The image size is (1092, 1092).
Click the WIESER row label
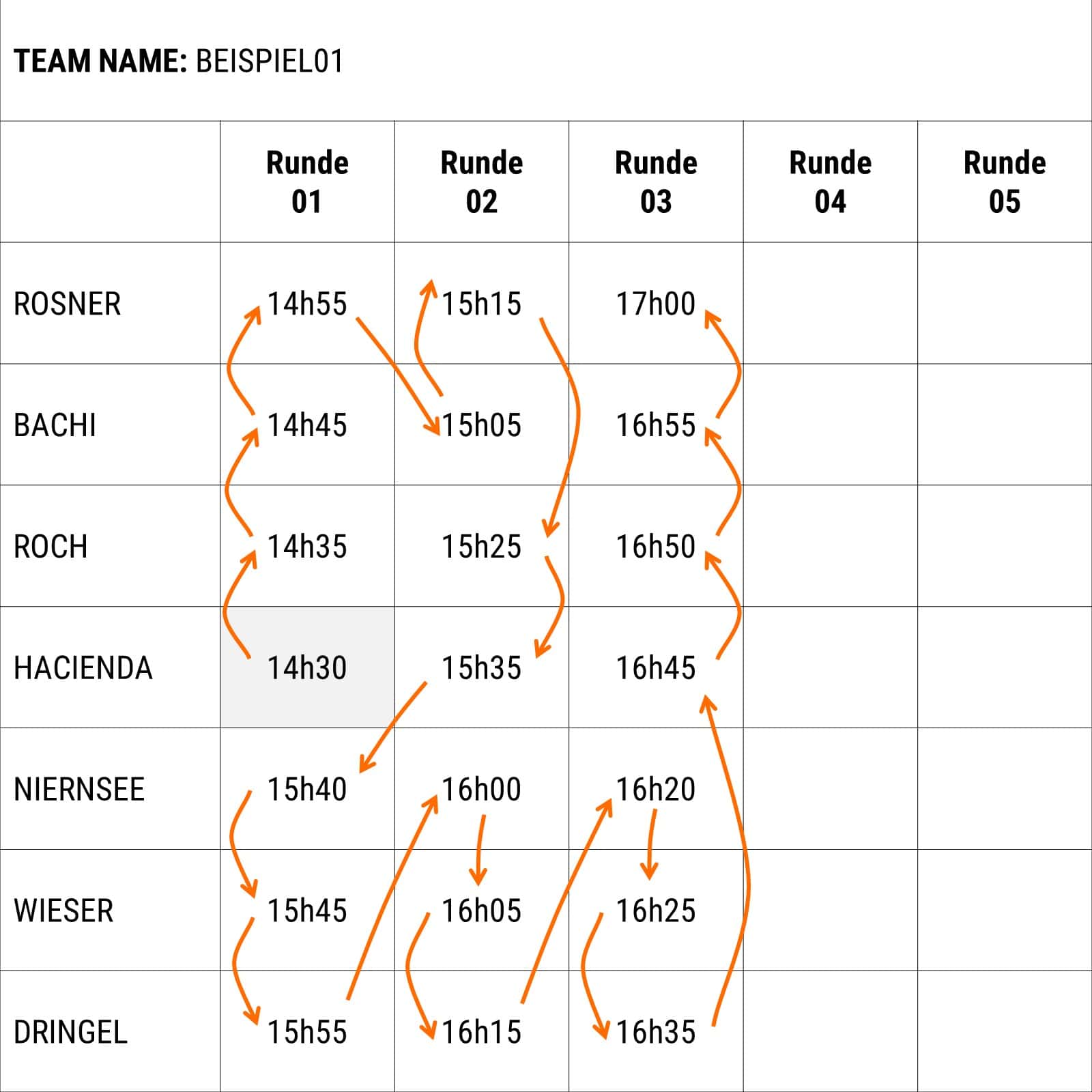[63, 911]
